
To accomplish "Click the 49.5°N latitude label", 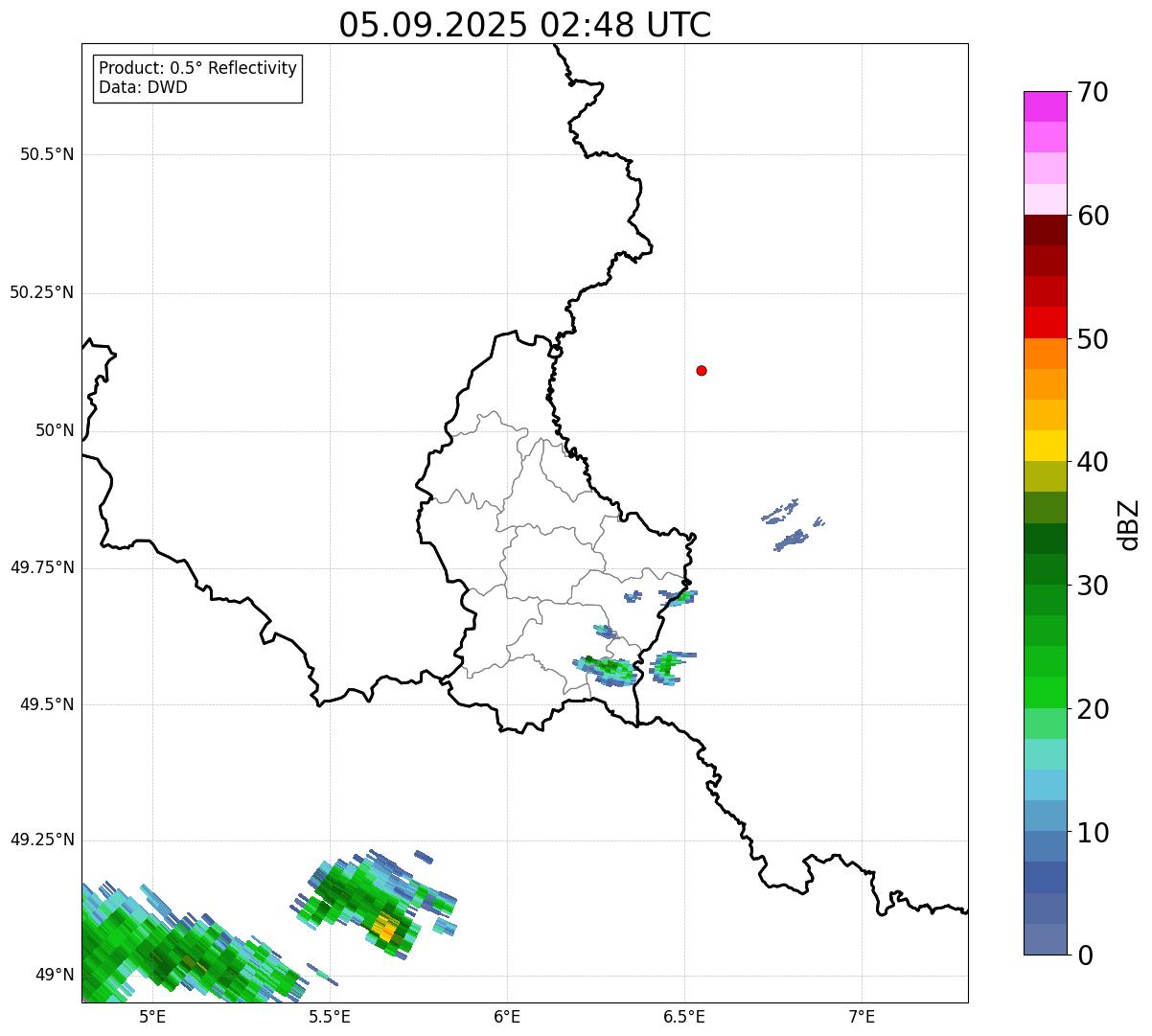I will [47, 704].
